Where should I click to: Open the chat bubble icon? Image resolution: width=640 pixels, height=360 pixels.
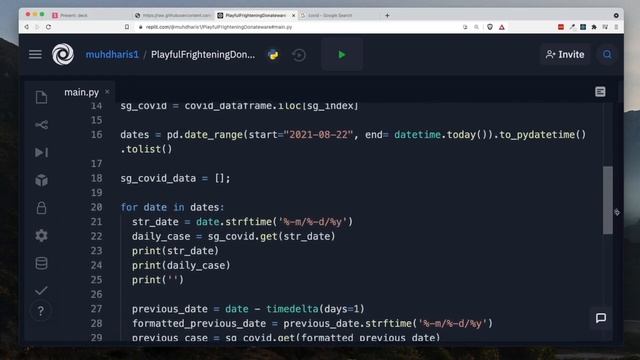[x=601, y=318]
